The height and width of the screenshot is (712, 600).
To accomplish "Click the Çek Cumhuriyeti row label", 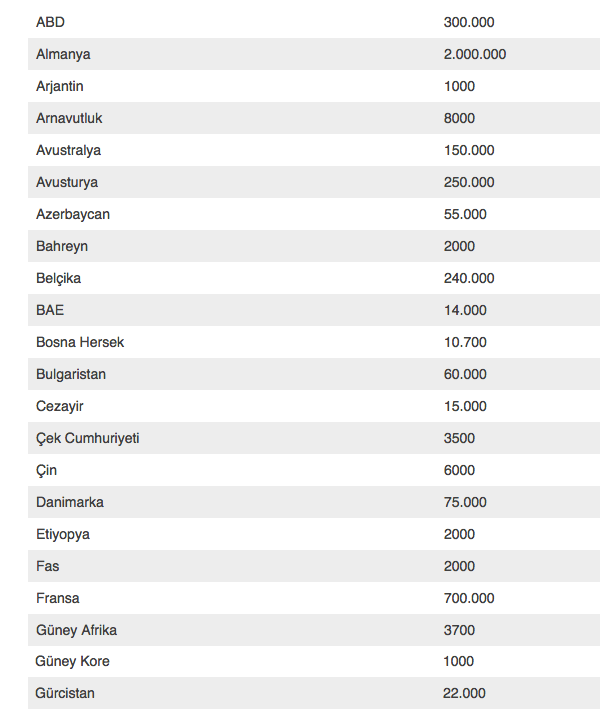I will 88,438.
